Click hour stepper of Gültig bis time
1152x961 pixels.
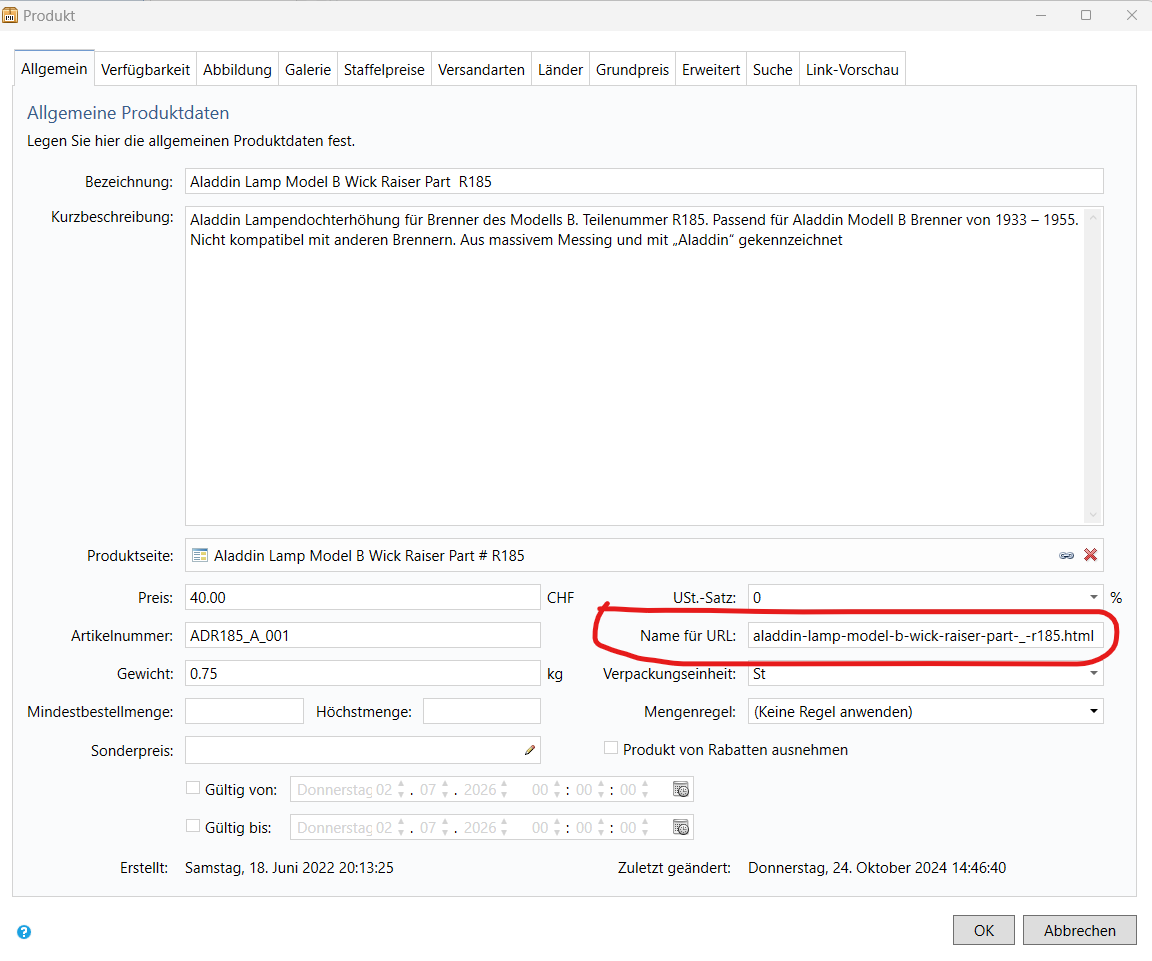click(x=557, y=828)
